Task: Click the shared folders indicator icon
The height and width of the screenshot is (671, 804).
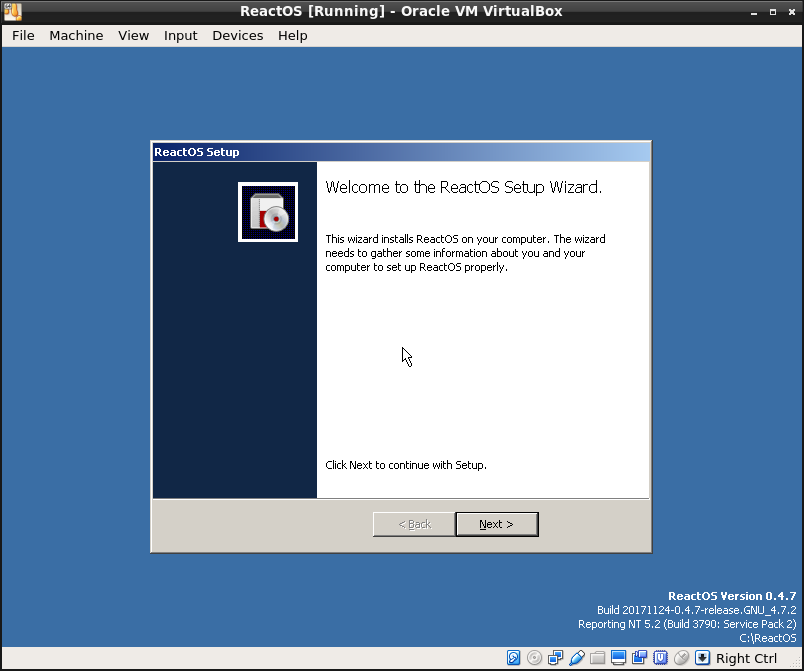Action: pos(597,658)
